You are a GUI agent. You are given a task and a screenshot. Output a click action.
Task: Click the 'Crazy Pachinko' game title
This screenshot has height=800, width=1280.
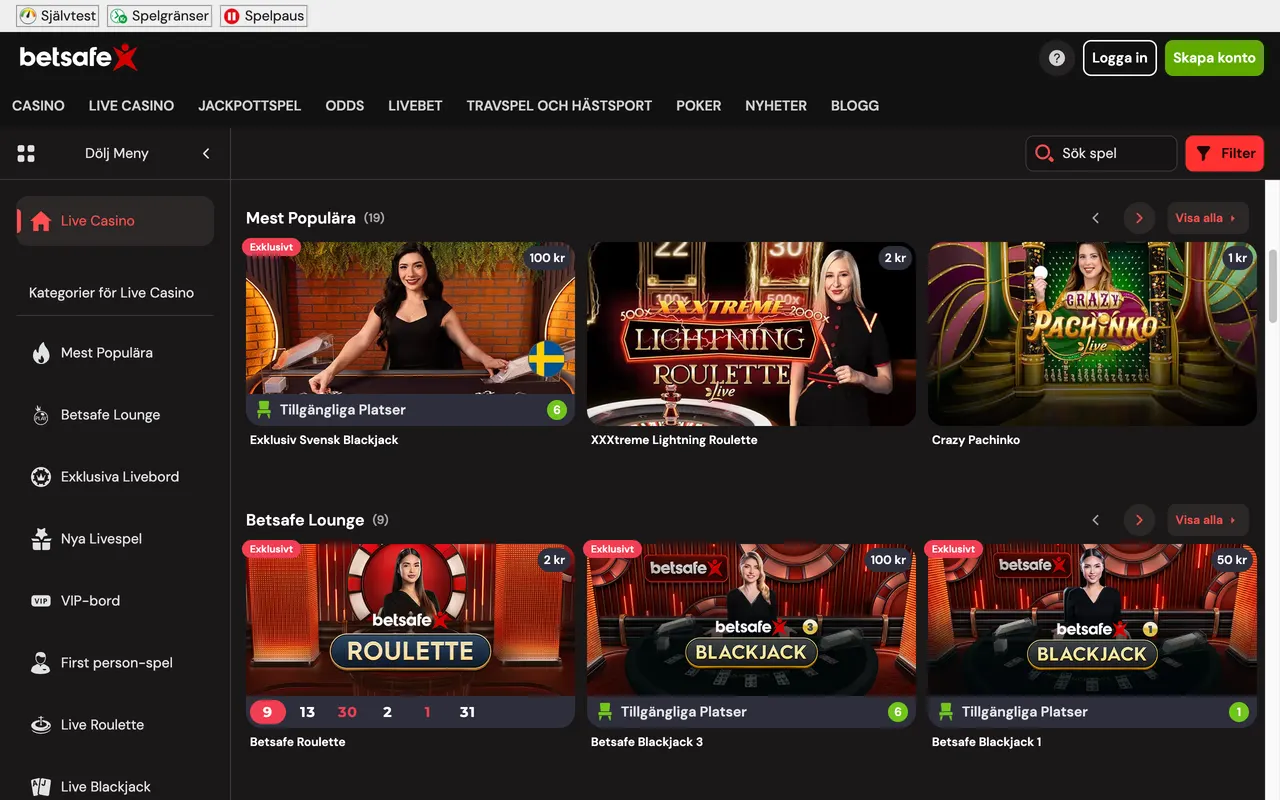pyautogui.click(x=976, y=440)
